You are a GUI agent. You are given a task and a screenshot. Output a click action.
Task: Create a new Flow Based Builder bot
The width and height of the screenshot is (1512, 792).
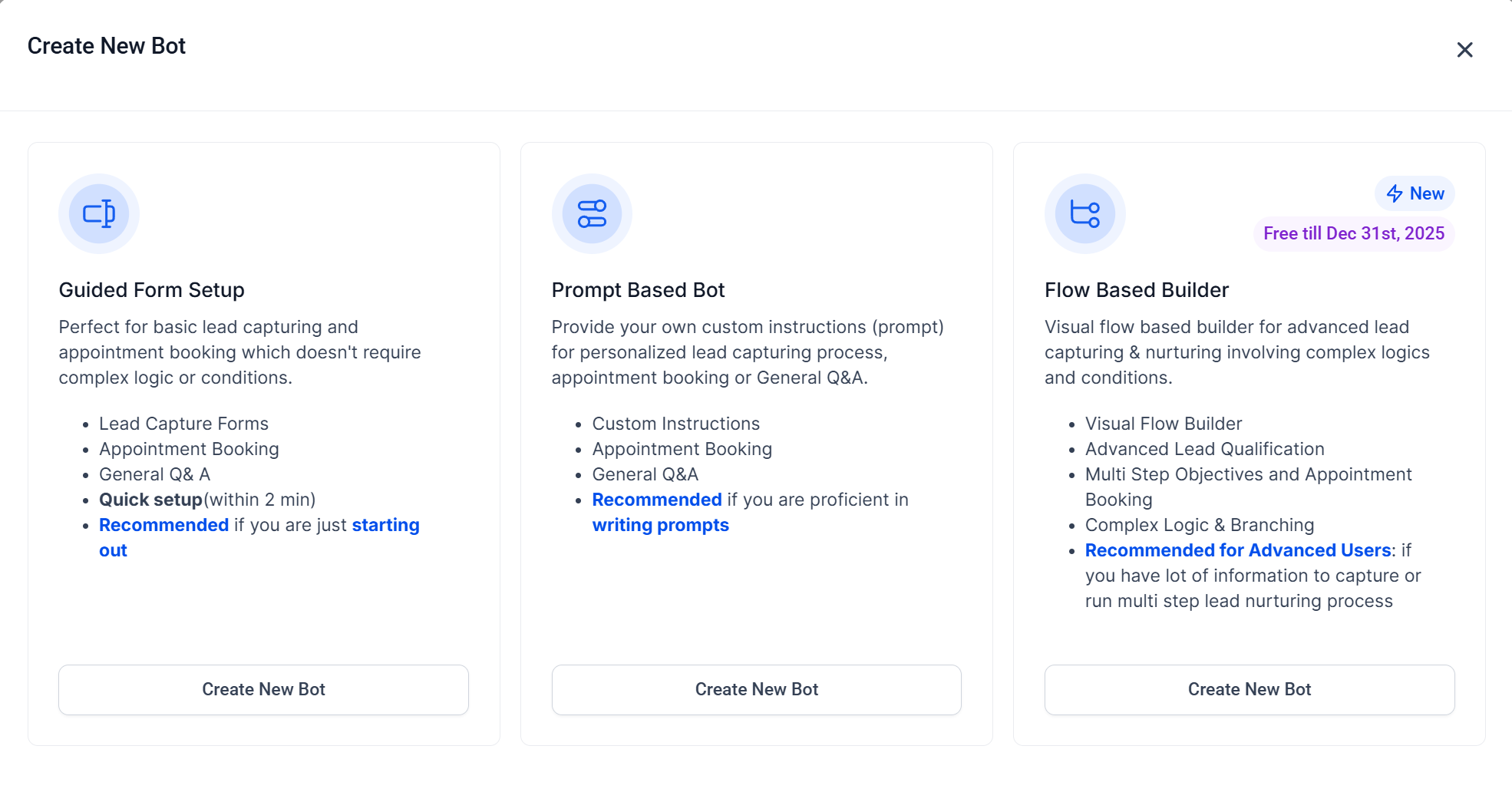click(1249, 689)
